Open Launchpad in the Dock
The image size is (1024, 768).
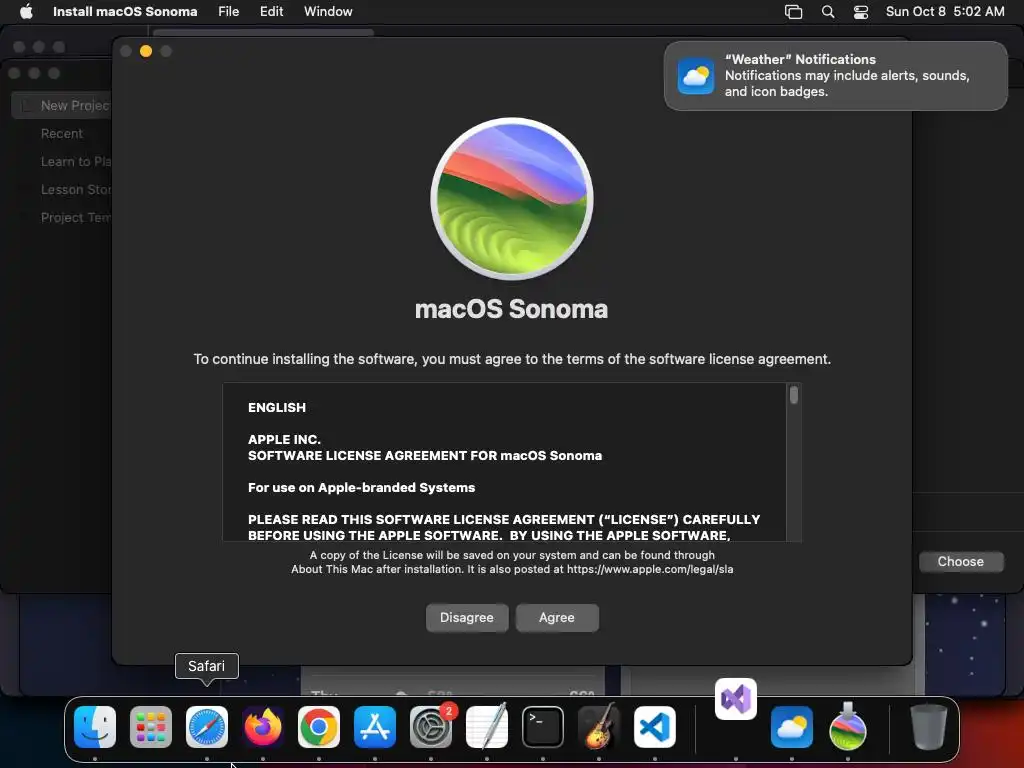pyautogui.click(x=151, y=727)
